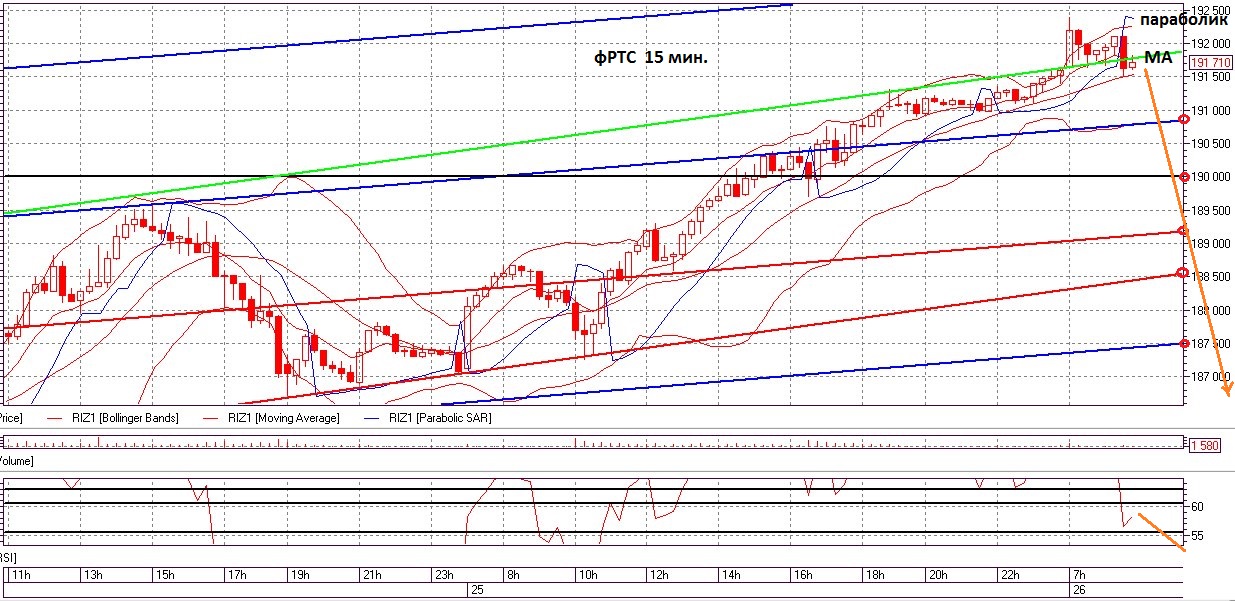
Task: Click the 23h time axis label
Action: (444, 575)
